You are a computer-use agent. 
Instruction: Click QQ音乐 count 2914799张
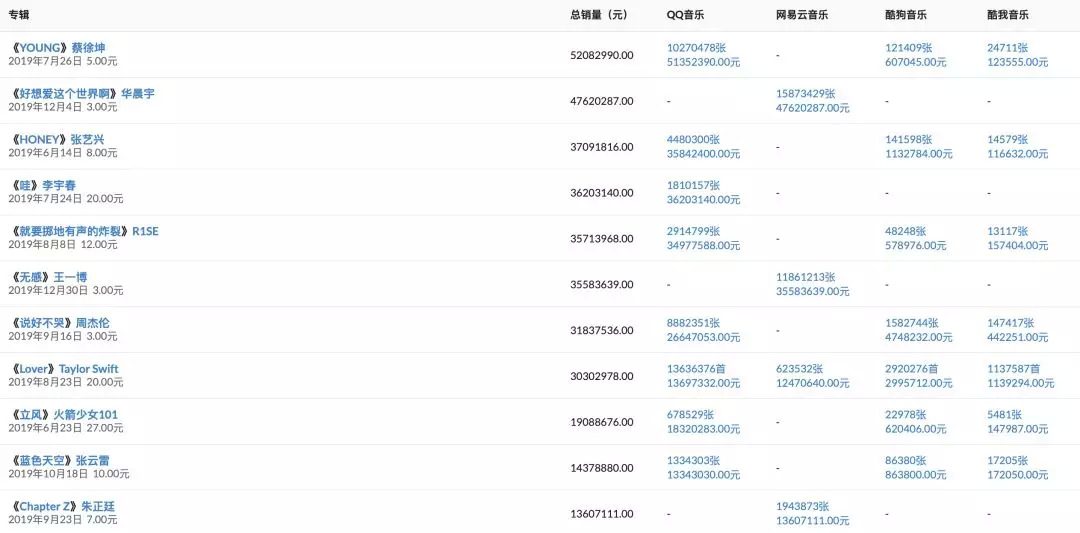(693, 231)
